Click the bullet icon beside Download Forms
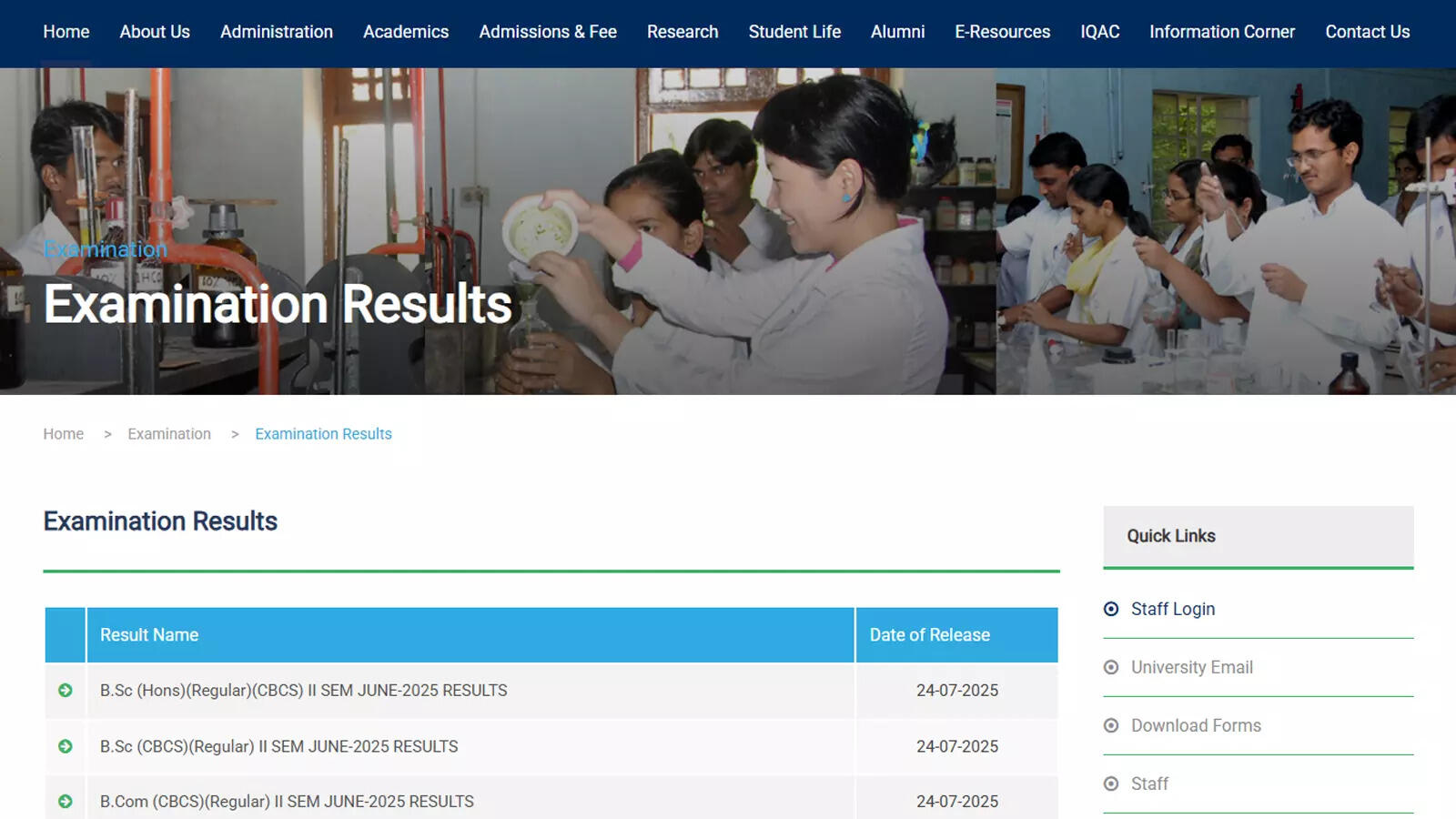 (x=1111, y=725)
